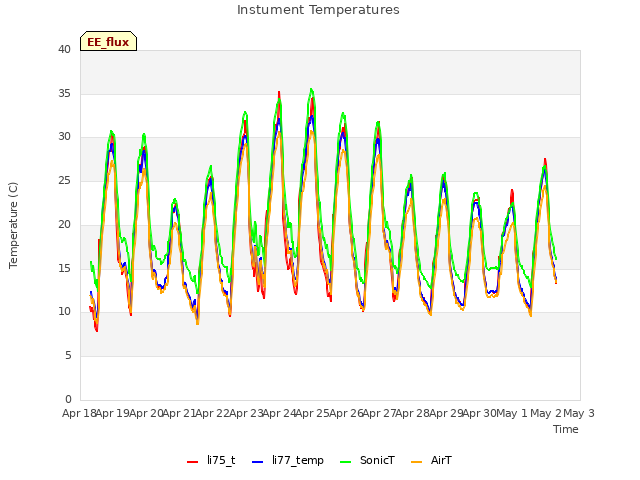
Task: Click the 0 y-axis tick value
Action: click(x=68, y=399)
